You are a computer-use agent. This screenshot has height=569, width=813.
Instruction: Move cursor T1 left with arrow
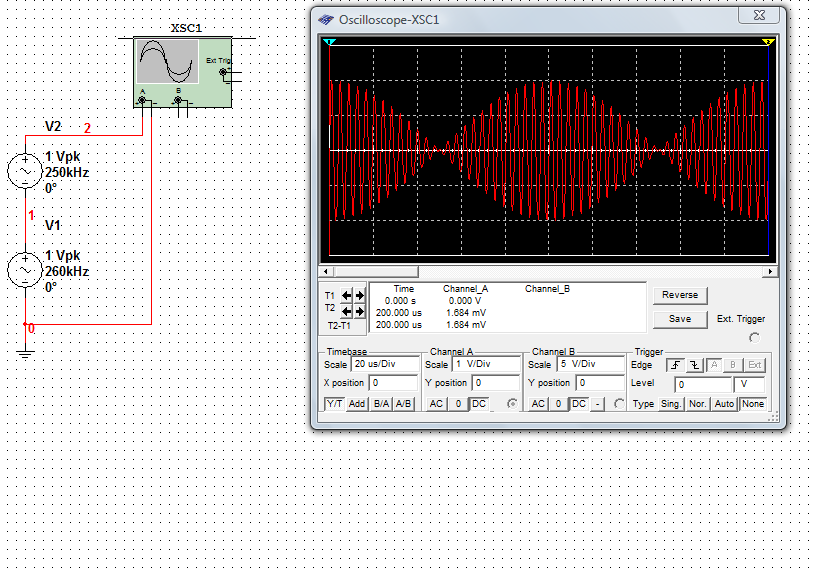(x=346, y=295)
